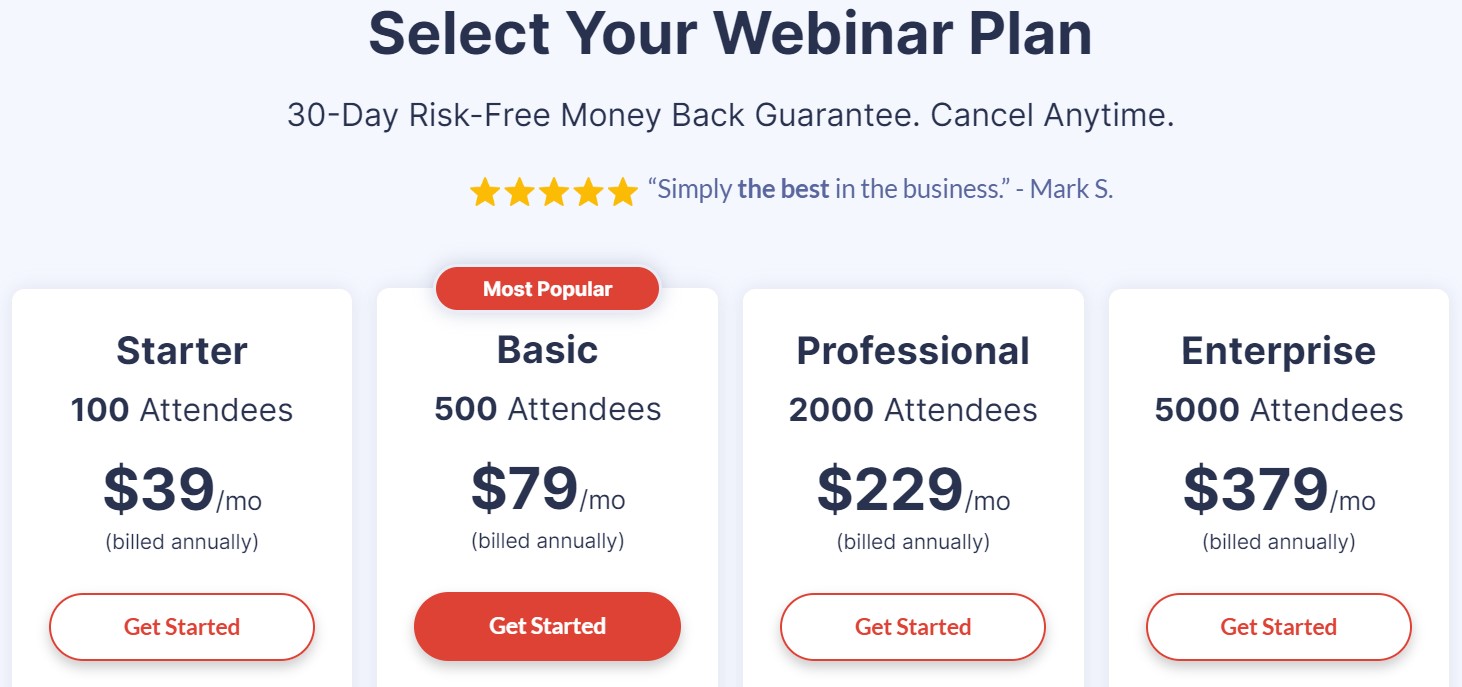Screen dimensions: 1462x687
Task: Click the third gold star icon
Action: 554,191
